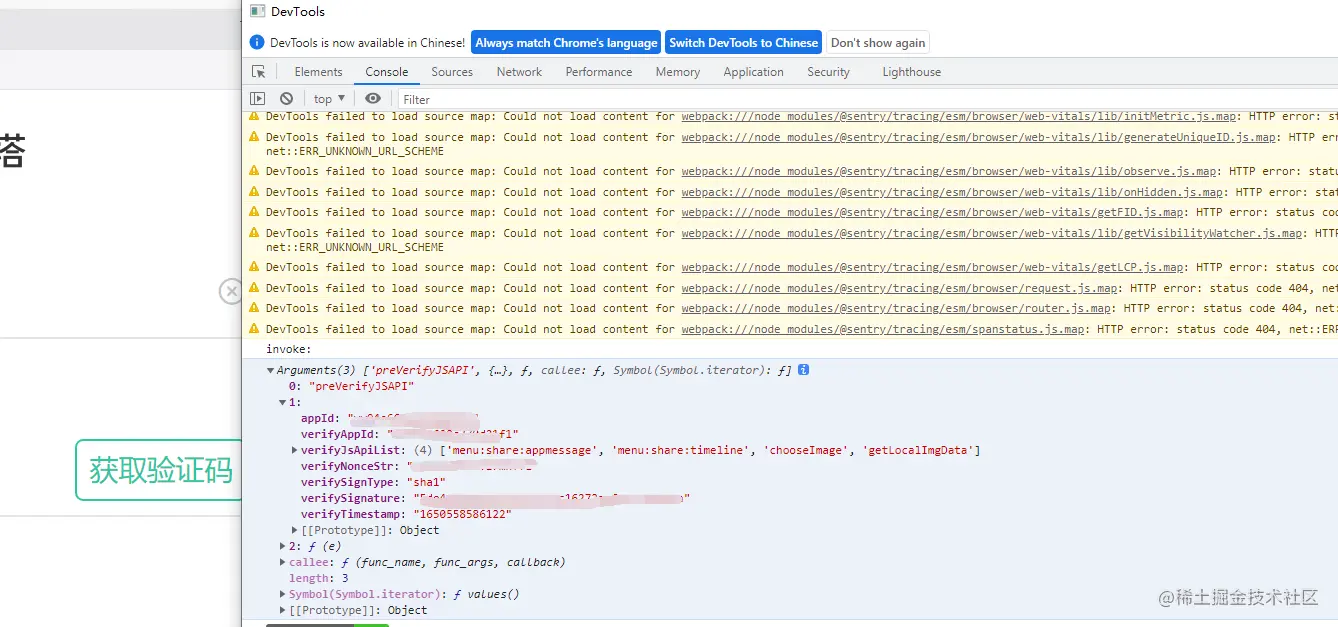The width and height of the screenshot is (1338, 627).
Task: Click the blue info icon in language banner
Action: (257, 42)
